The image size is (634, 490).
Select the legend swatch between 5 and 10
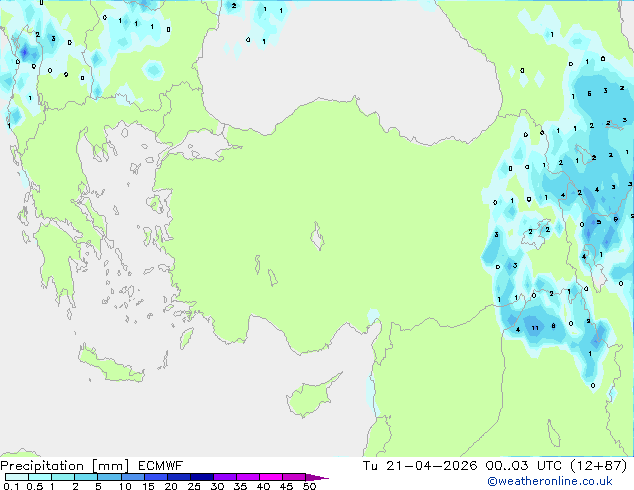tap(109, 477)
